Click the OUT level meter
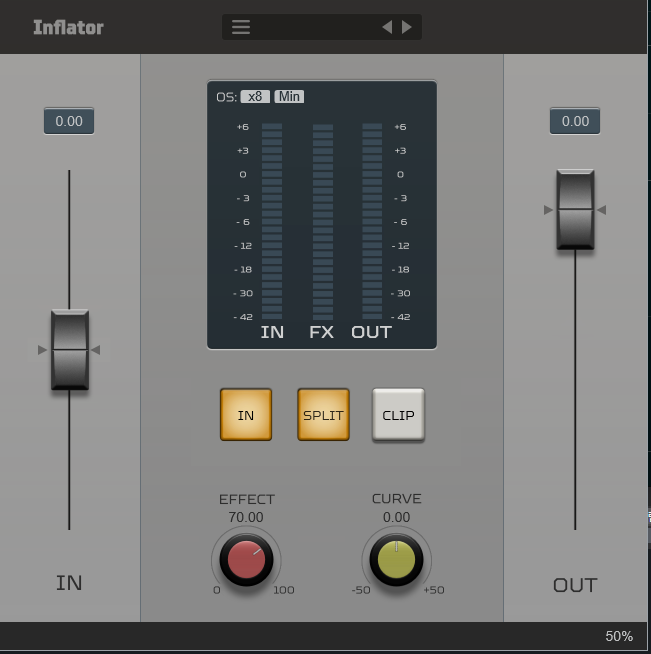The image size is (651, 654). (372, 221)
